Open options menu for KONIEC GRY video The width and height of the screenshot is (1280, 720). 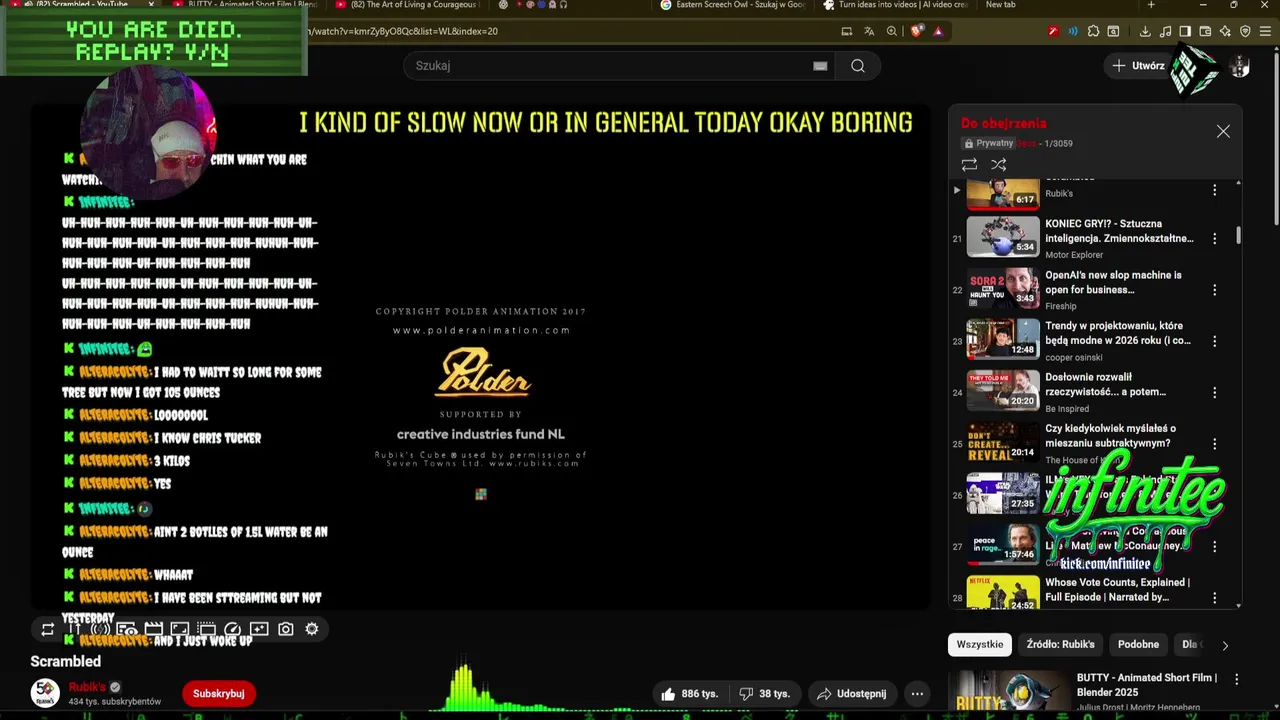(1214, 239)
